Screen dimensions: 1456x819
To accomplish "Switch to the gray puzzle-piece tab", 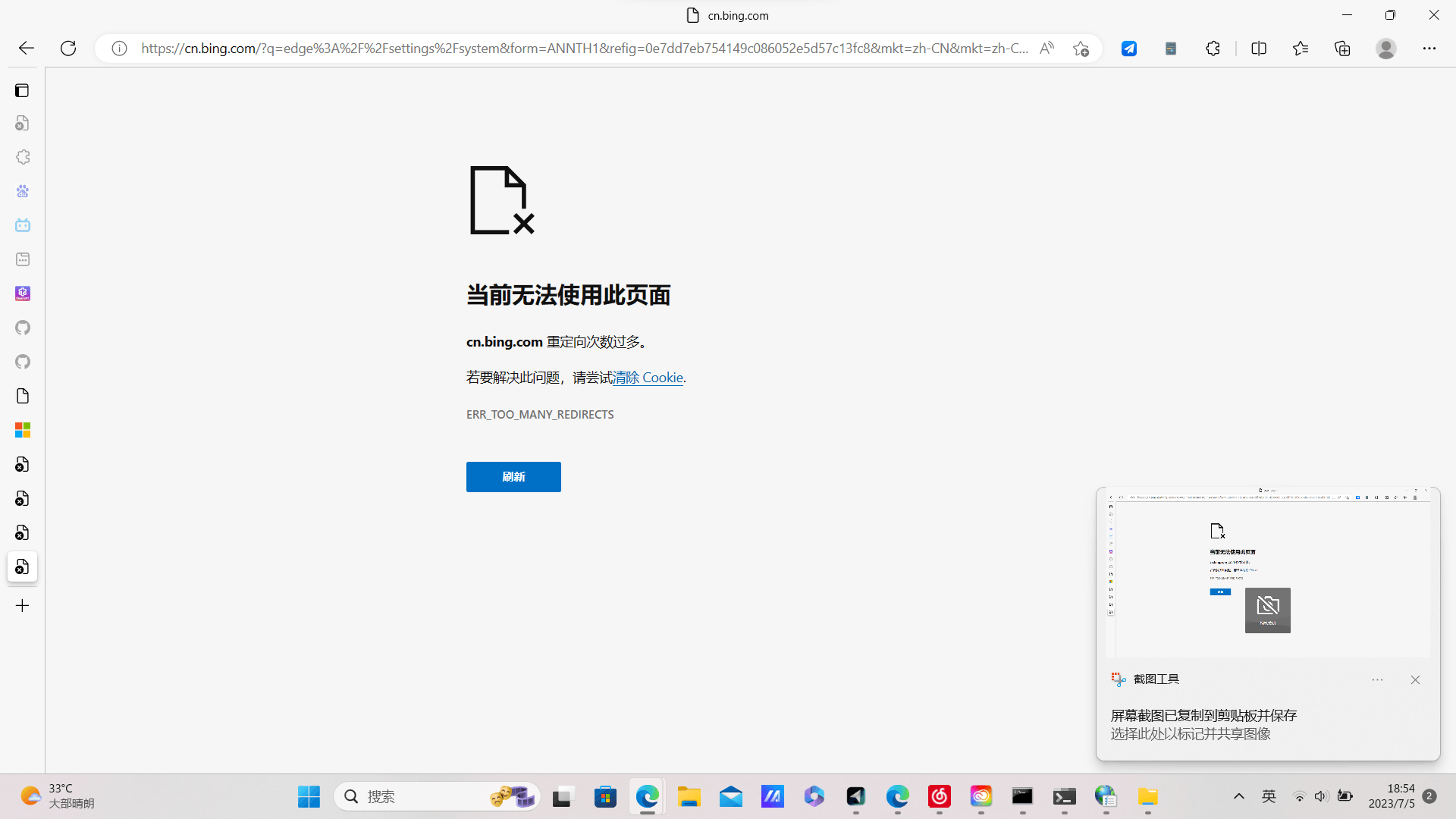I will pyautogui.click(x=22, y=157).
